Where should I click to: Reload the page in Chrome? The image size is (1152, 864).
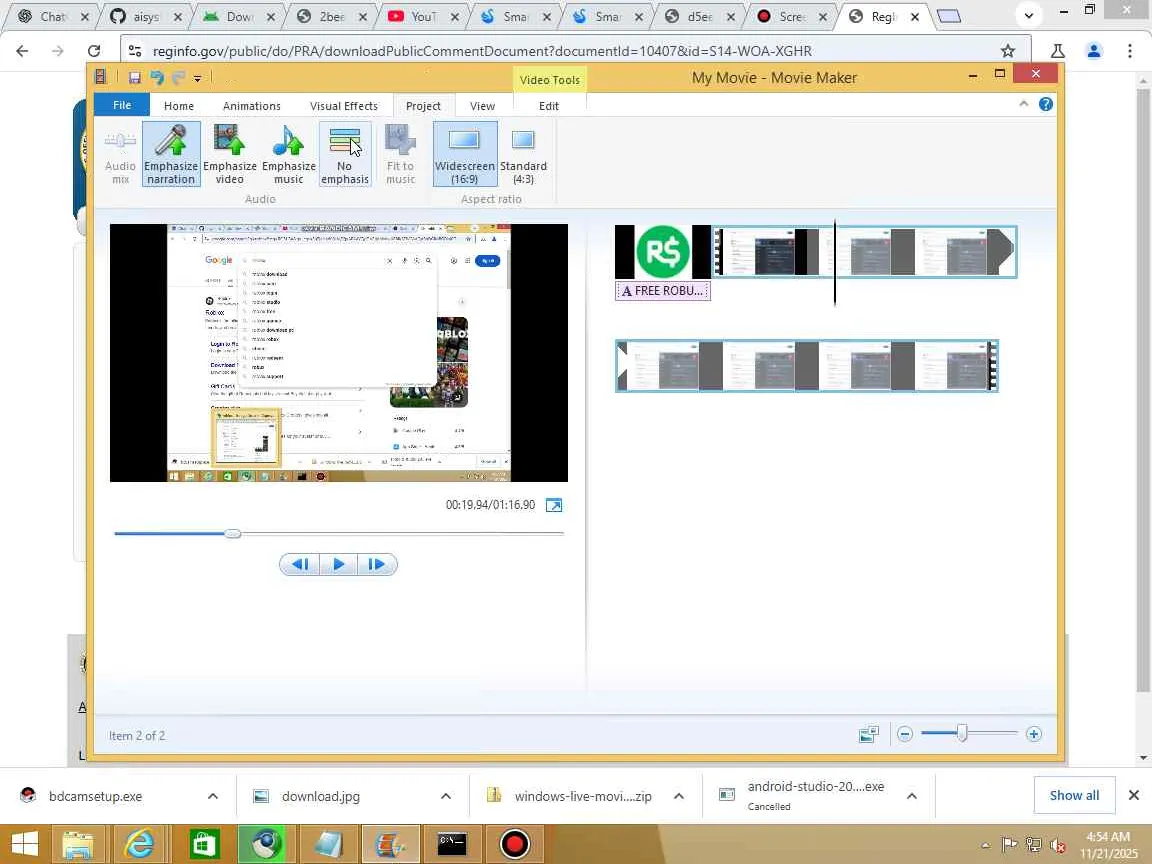tap(94, 51)
